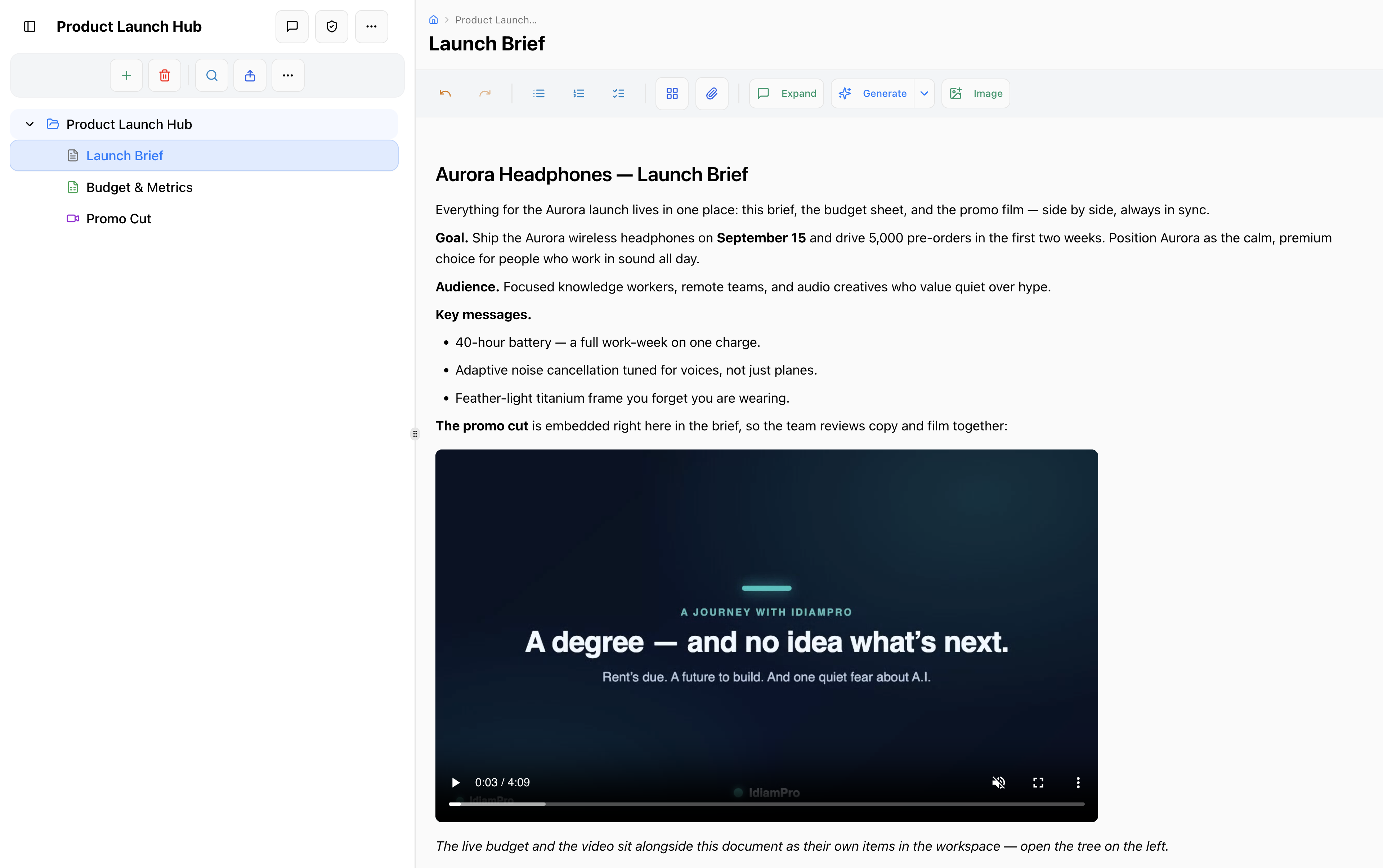Screen dimensions: 1383x868
Task: Open the grid blocks button
Action: tap(672, 94)
